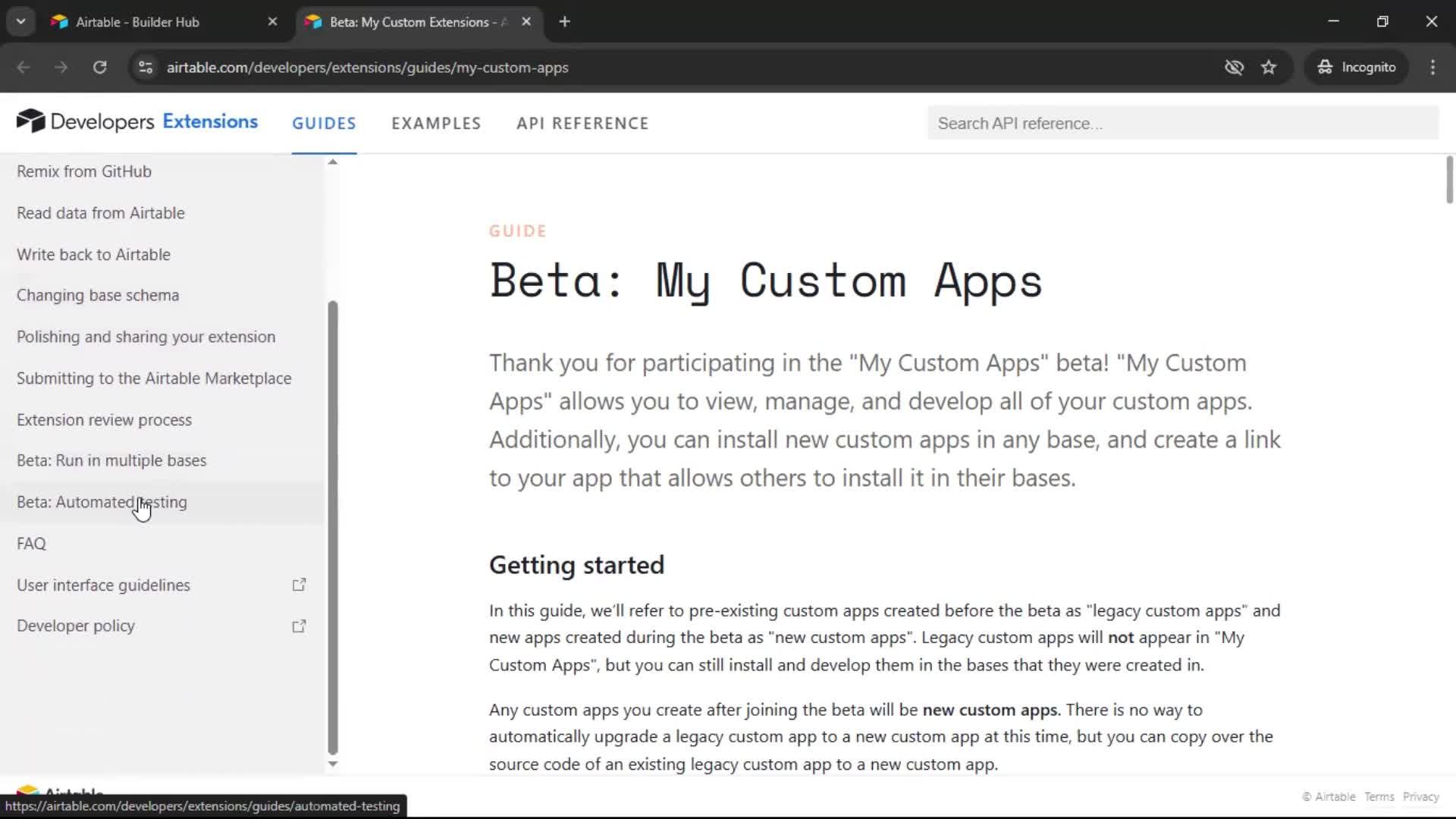Open Changing base schema guide

coord(98,295)
